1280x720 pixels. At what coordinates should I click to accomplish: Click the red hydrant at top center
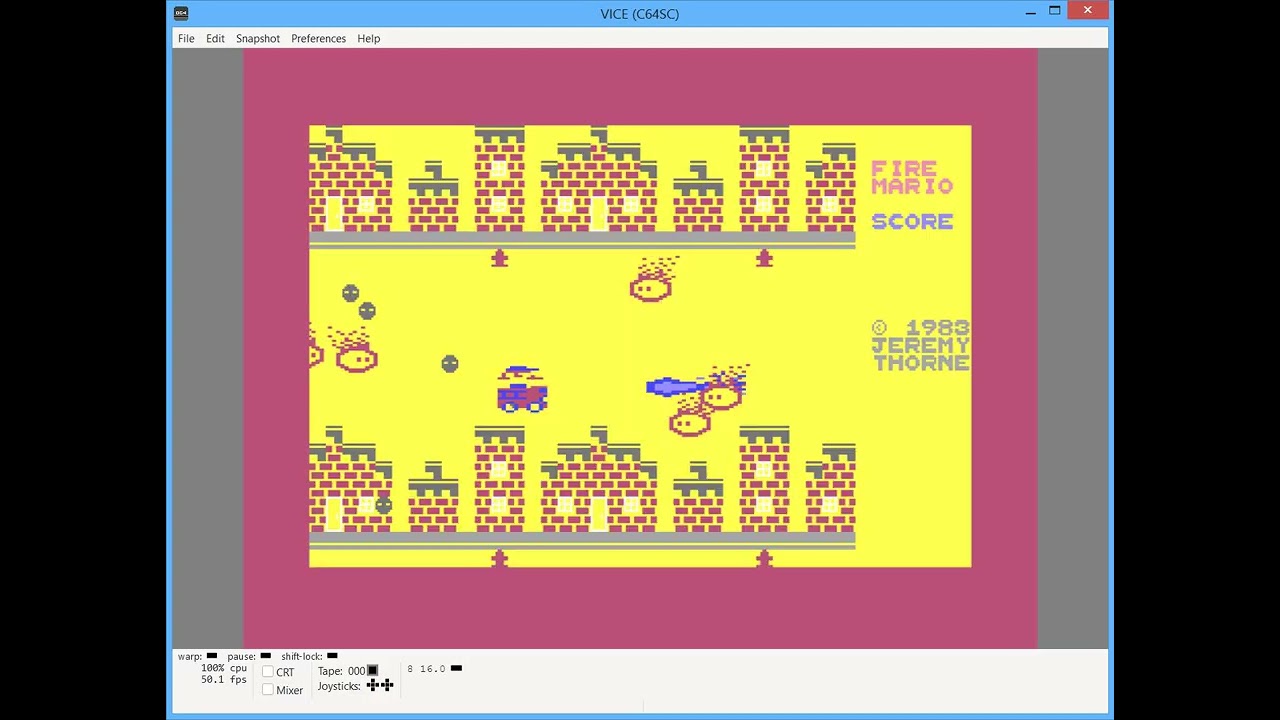click(x=499, y=258)
